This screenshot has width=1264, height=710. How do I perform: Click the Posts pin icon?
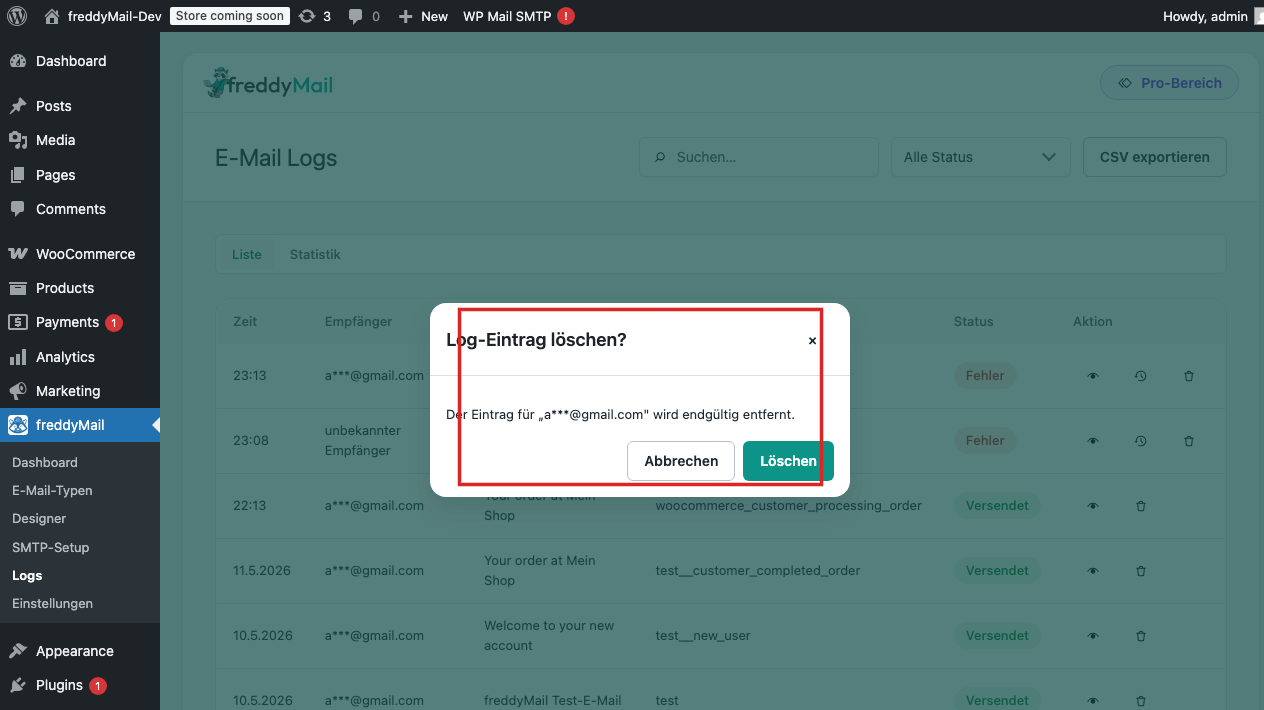[18, 106]
